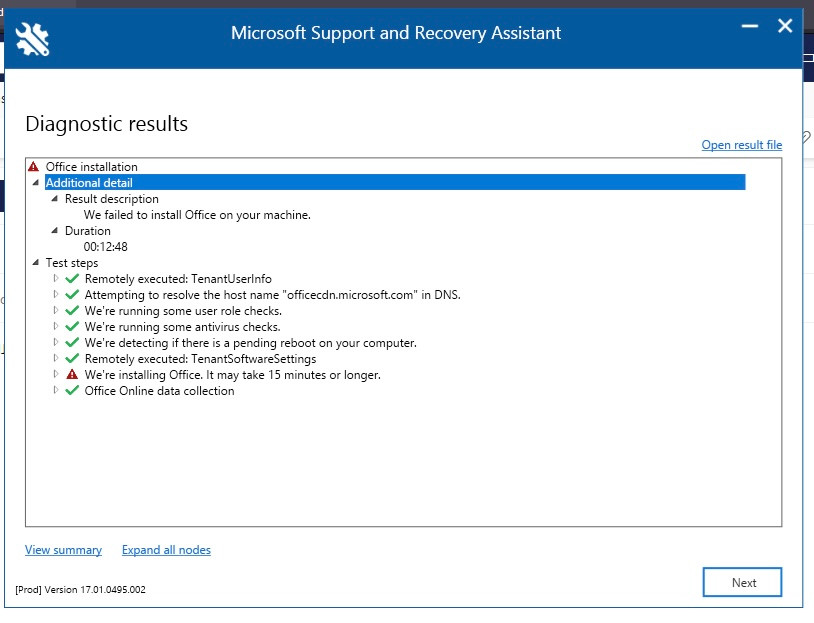The height and width of the screenshot is (623, 814).
Task: Click the View summary link
Action: point(63,550)
